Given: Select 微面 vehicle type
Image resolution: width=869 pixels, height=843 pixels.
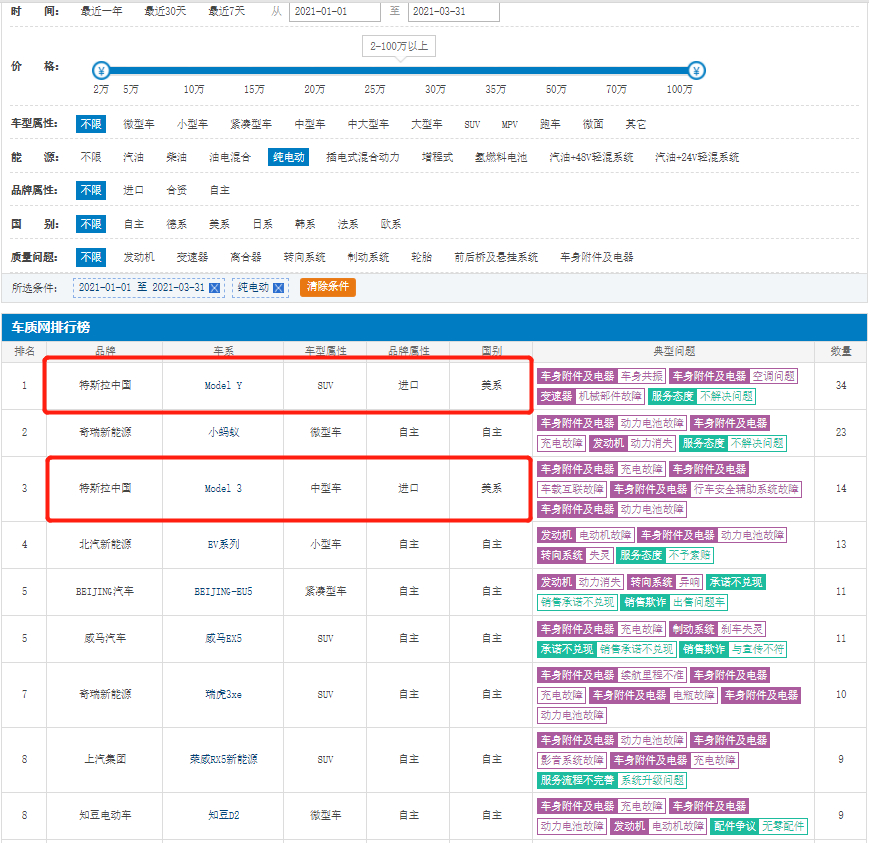Looking at the screenshot, I should click(593, 124).
